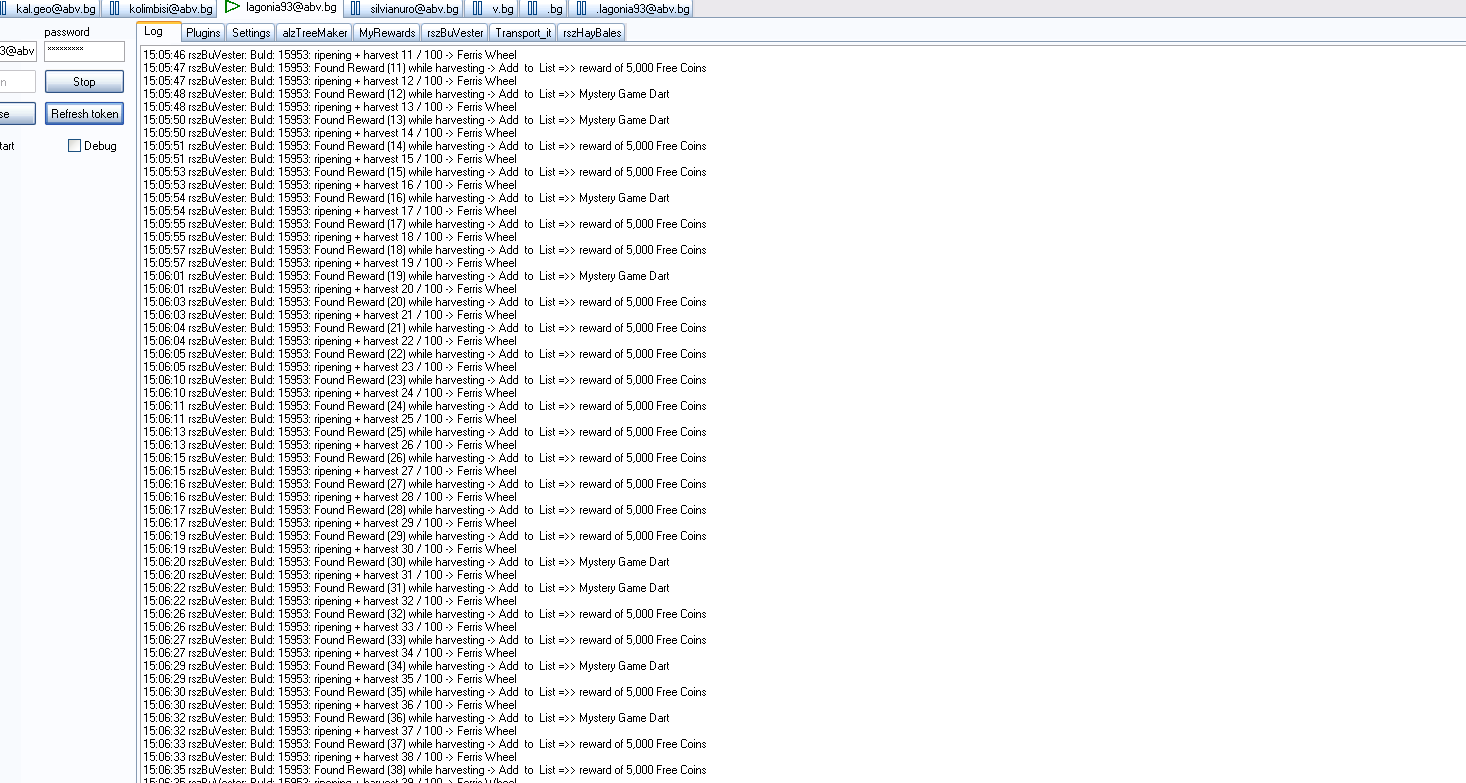Enable the Debug checkbox
The height and width of the screenshot is (783, 1466).
tap(75, 146)
